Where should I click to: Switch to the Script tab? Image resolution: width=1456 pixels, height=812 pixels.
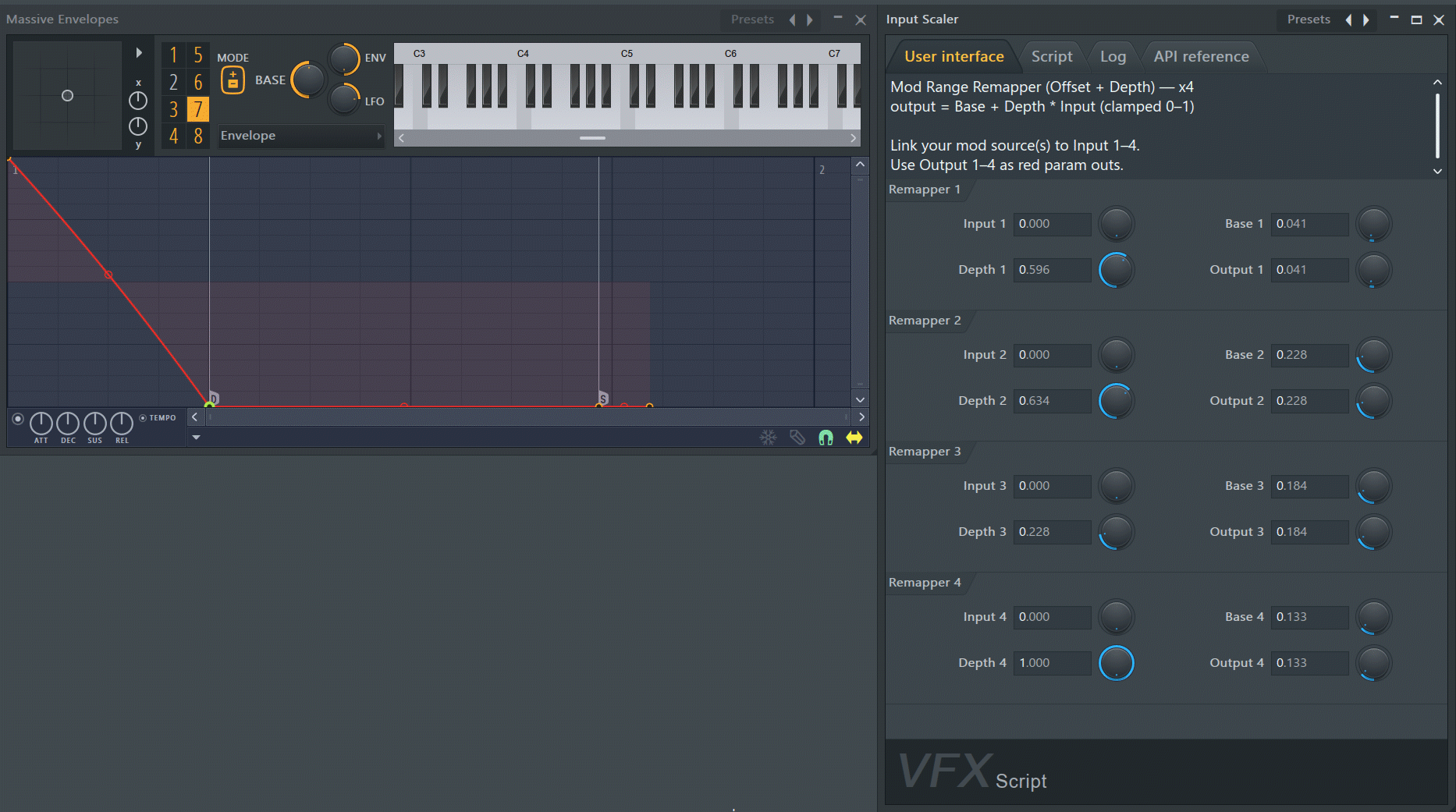1052,56
